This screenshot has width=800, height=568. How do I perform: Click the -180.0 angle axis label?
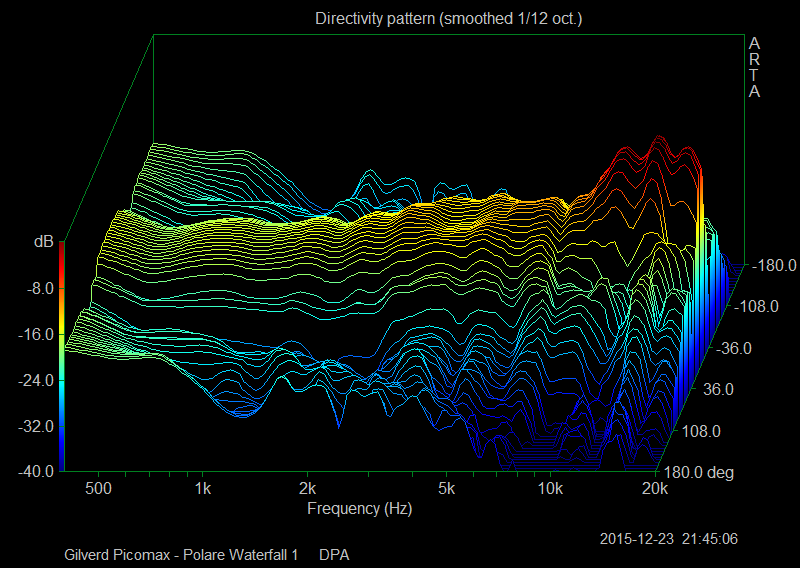click(774, 265)
